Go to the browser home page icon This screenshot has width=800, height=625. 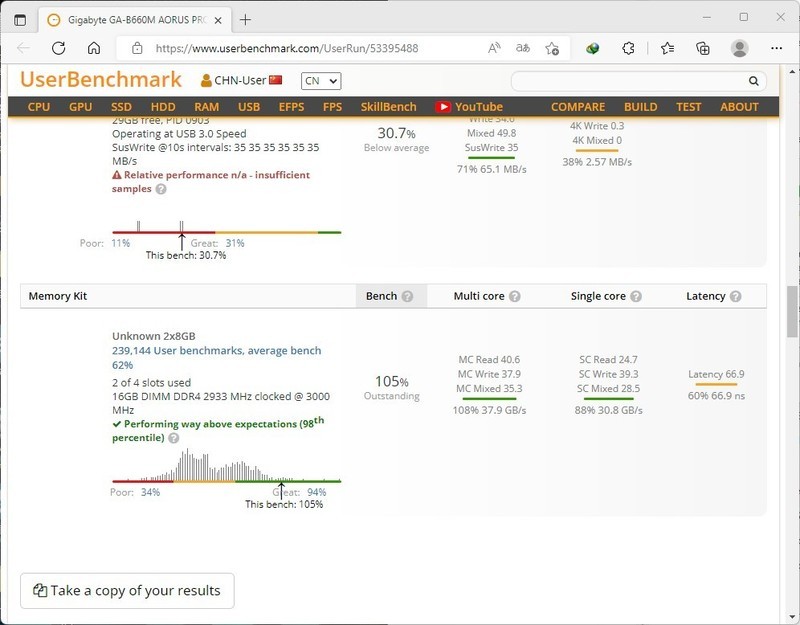pos(94,48)
